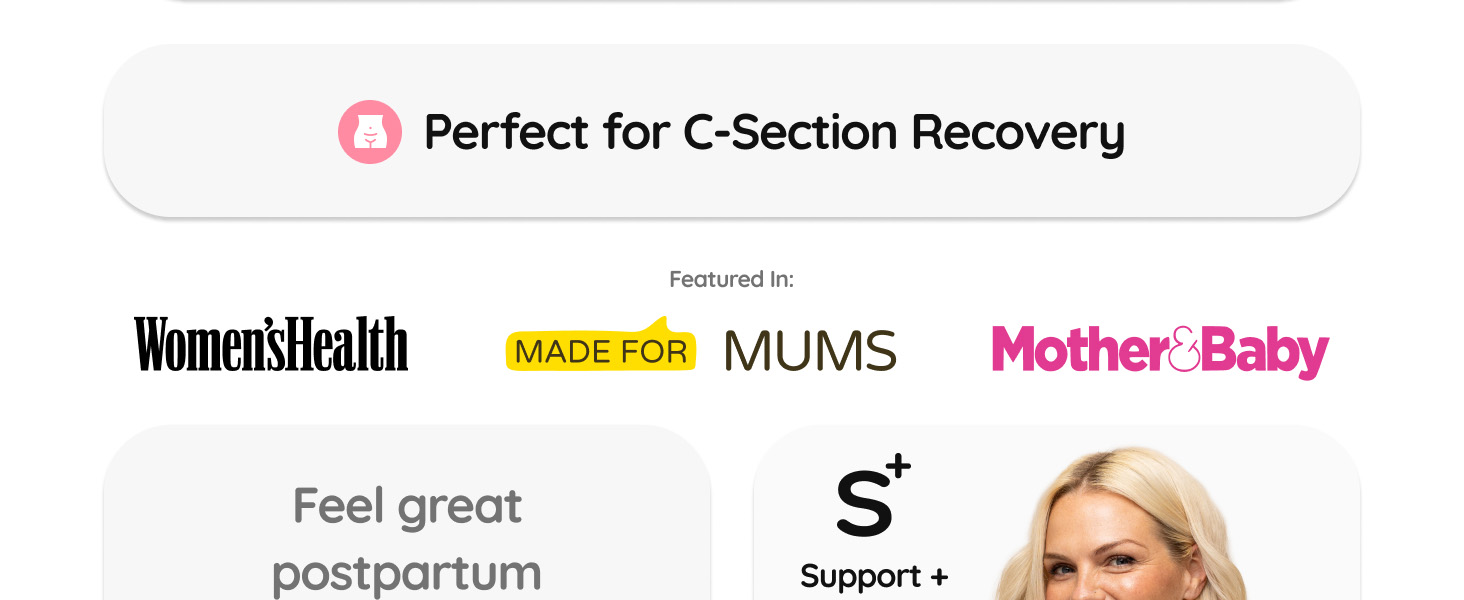The image size is (1464, 600).
Task: Open the pink Mother & Baby logo
Action: tap(1160, 351)
